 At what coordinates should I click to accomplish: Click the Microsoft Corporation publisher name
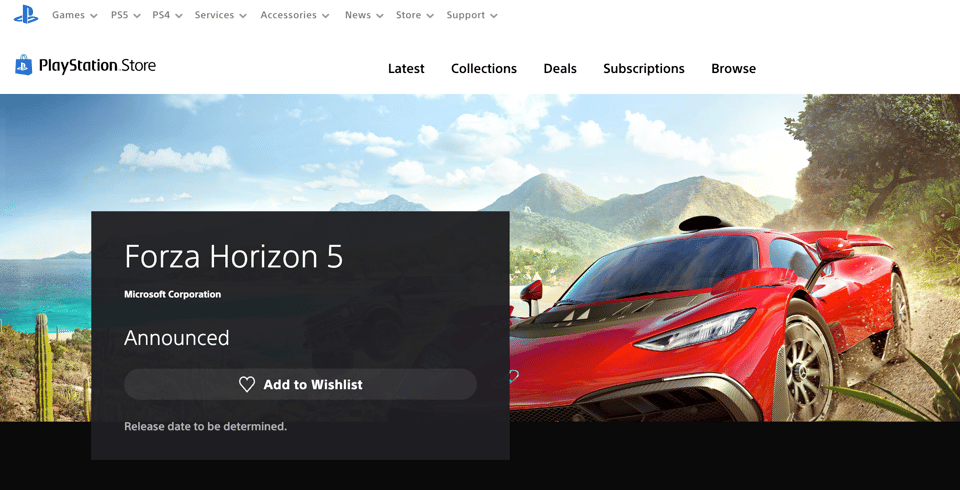pos(172,295)
